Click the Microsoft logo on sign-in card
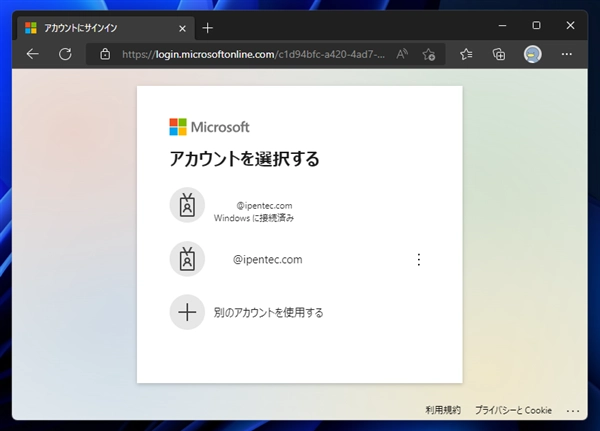600x431 pixels. pyautogui.click(x=209, y=127)
